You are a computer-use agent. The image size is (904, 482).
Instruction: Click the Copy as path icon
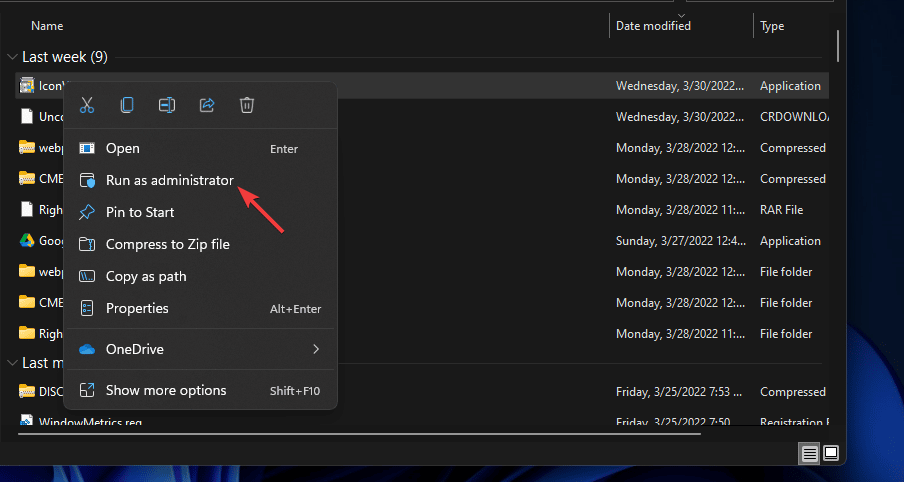87,276
